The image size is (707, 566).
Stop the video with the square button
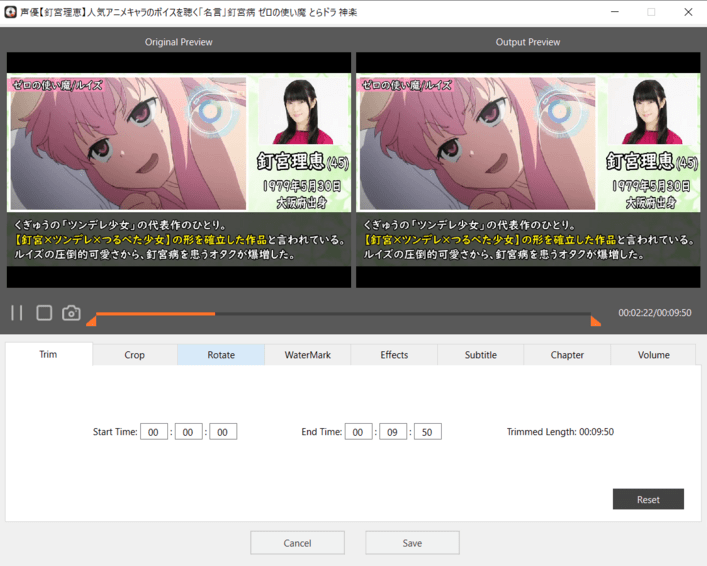point(44,313)
